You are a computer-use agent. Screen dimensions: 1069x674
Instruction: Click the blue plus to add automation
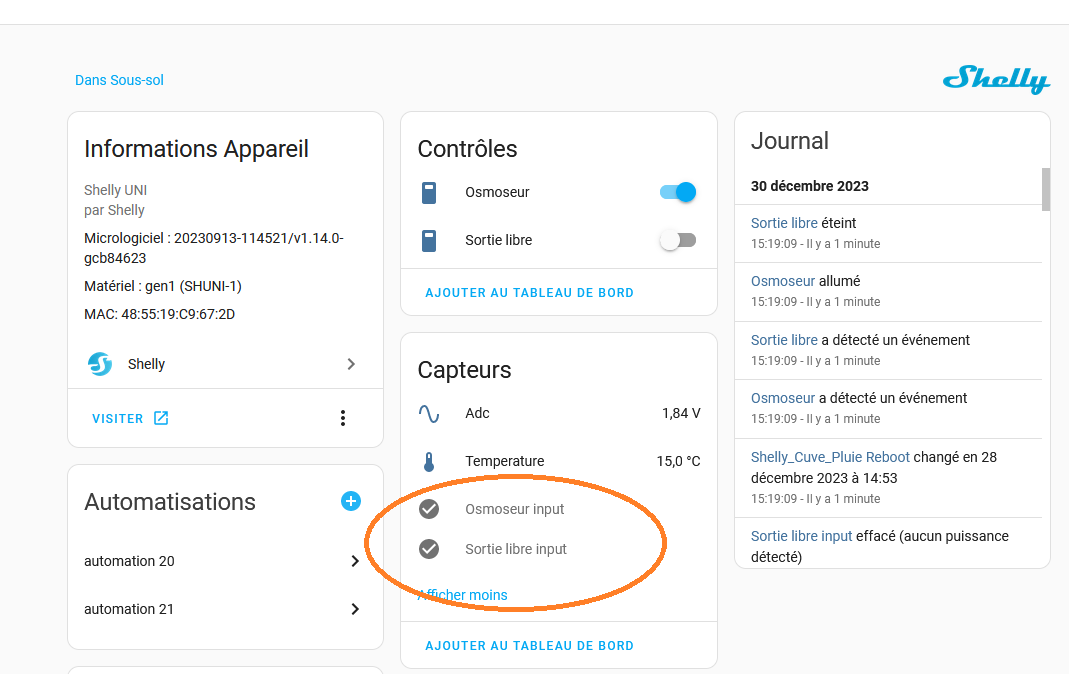(350, 501)
